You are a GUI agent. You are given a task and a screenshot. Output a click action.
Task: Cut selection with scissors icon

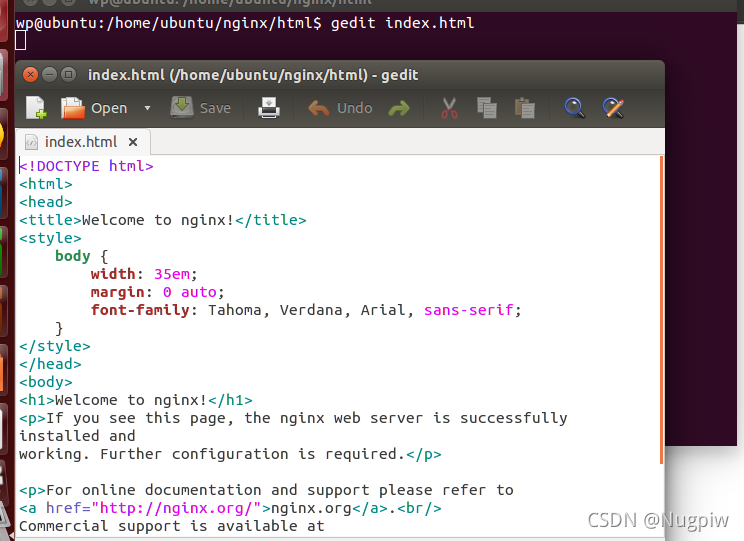tap(449, 108)
